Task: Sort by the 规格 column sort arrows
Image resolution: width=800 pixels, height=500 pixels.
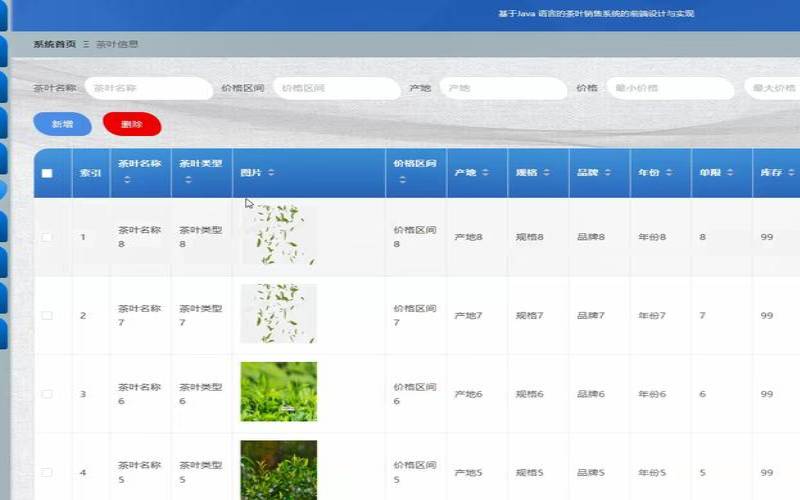Action: click(546, 172)
